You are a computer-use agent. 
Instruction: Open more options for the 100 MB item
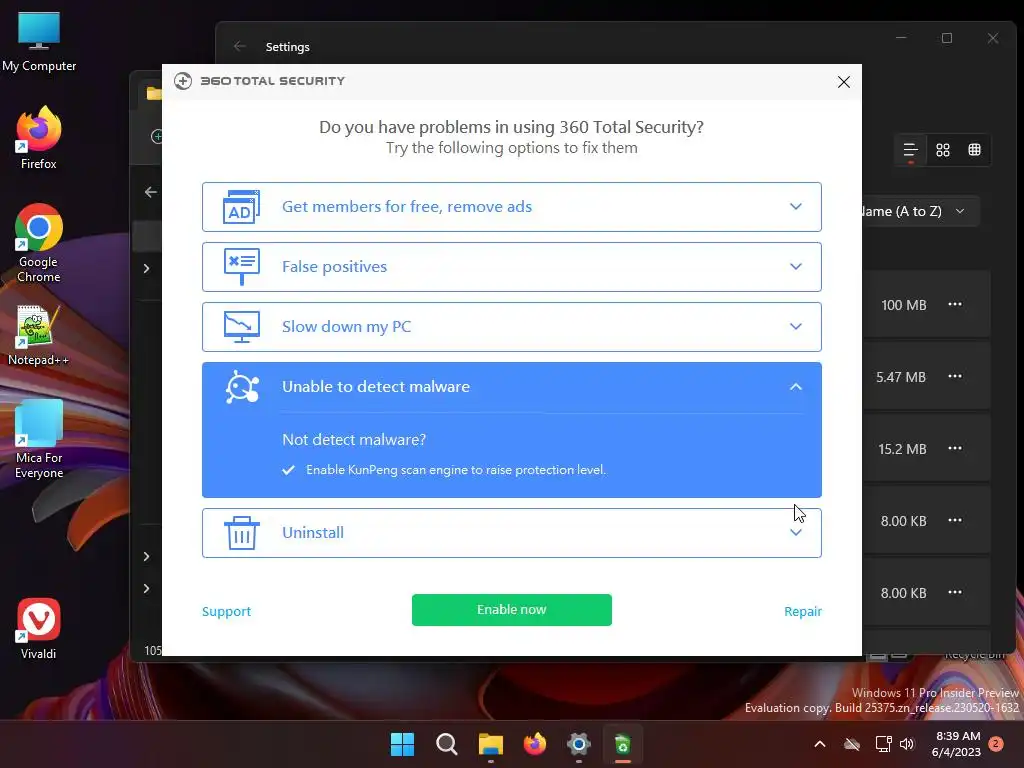pos(955,304)
